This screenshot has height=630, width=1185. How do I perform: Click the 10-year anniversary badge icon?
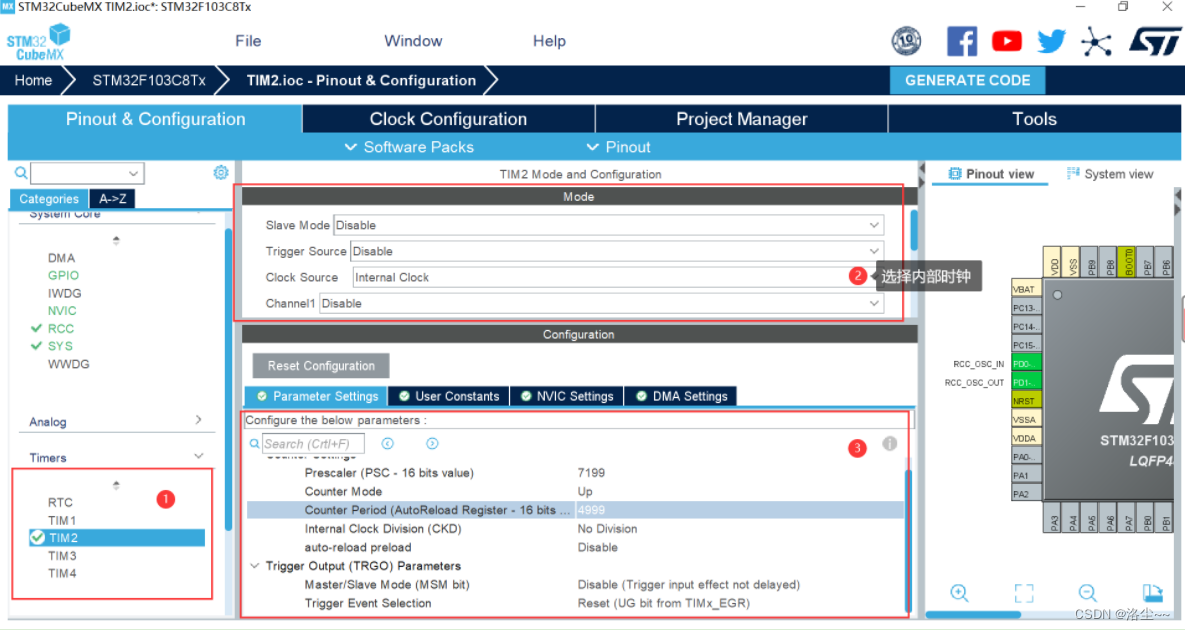tap(906, 41)
